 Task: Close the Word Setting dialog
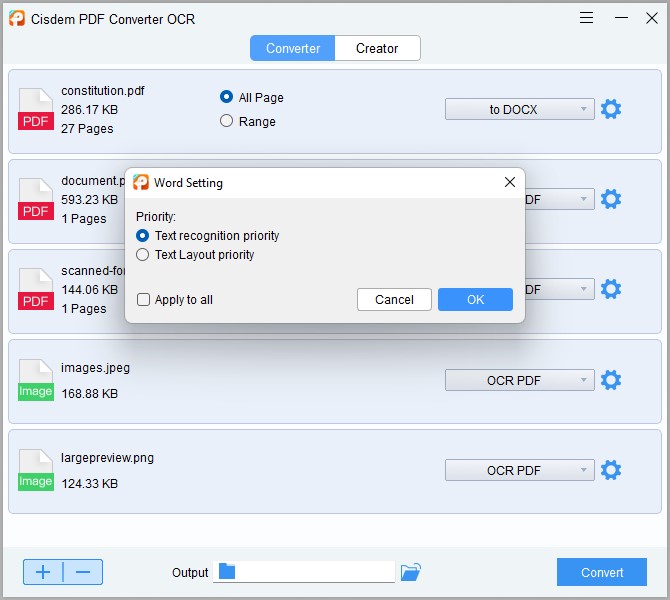tap(510, 182)
